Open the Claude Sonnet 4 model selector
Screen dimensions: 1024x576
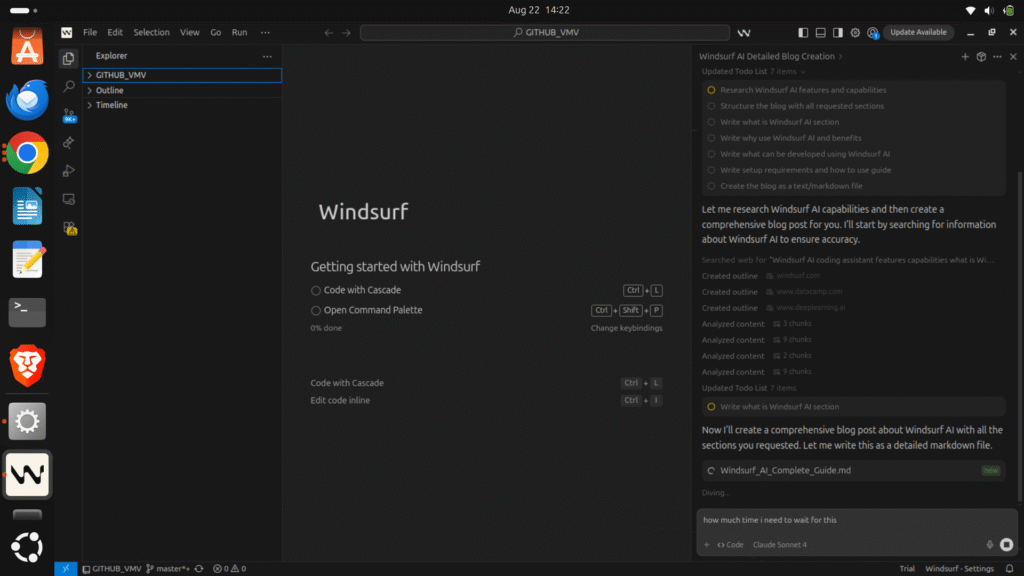[x=780, y=545]
